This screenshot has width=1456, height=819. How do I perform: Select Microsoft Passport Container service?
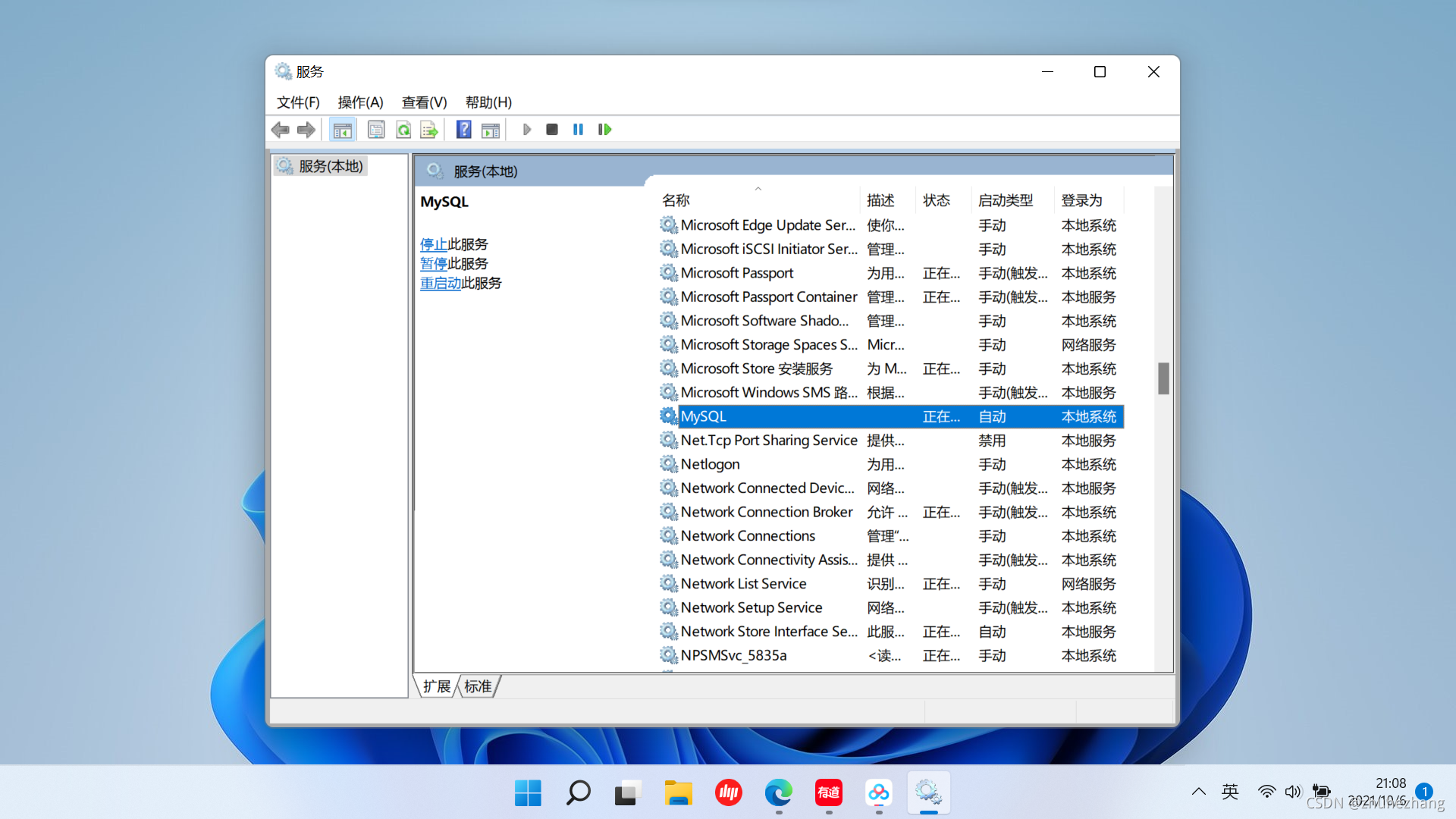(x=891, y=297)
